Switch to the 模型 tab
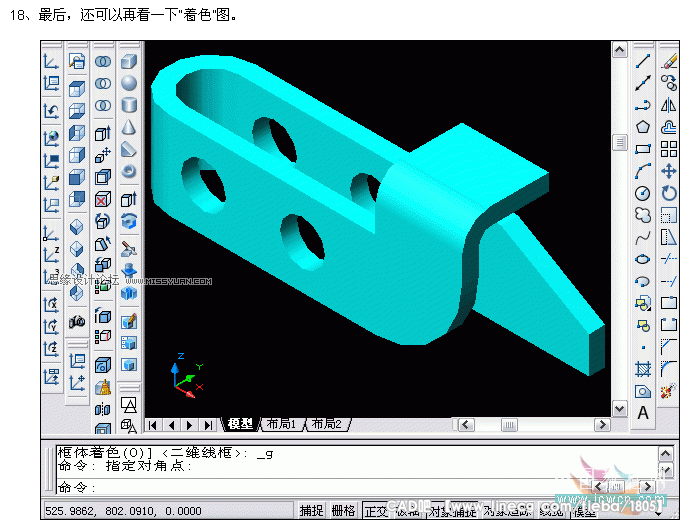692x523 pixels. point(240,424)
